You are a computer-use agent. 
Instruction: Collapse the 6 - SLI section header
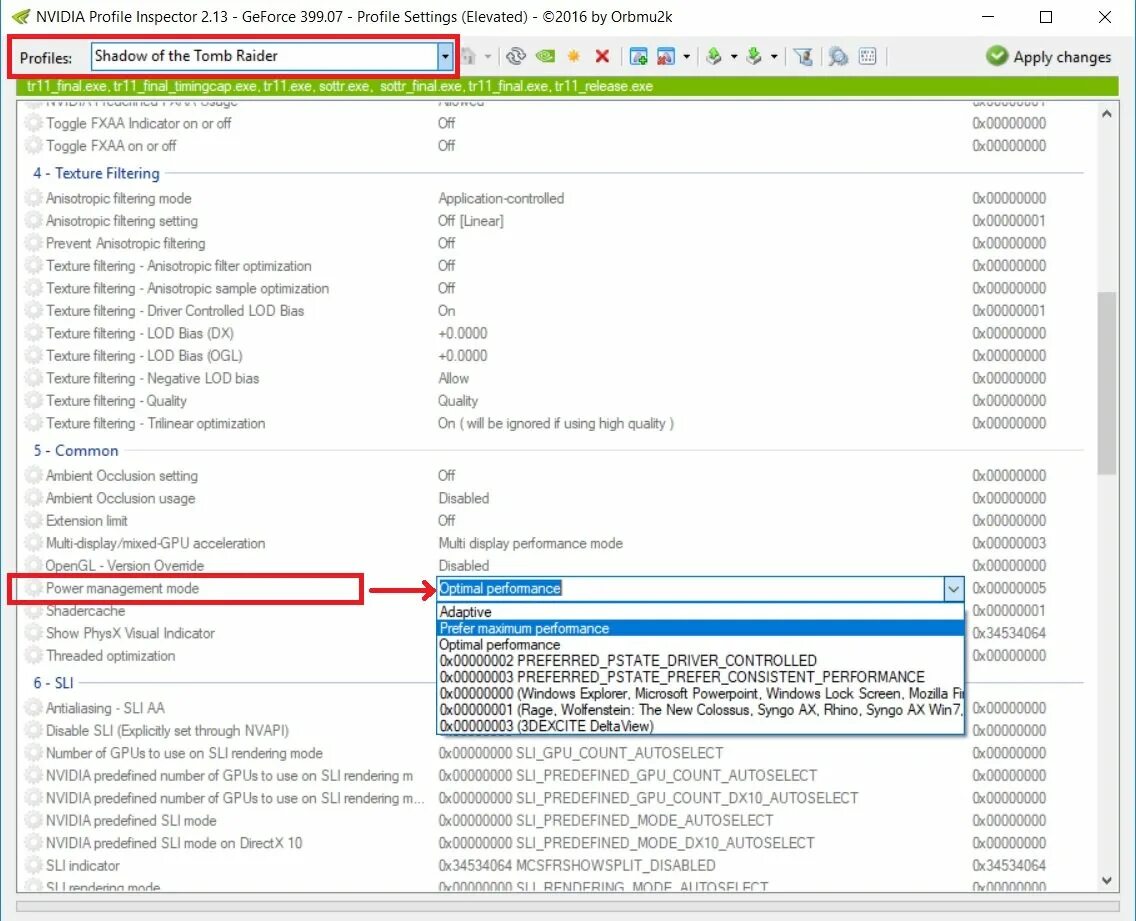coord(54,683)
